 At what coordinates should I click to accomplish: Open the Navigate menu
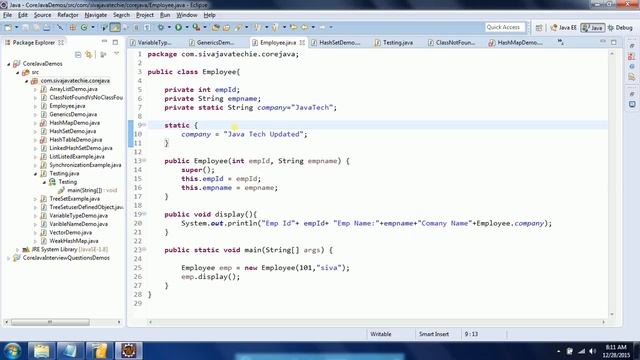click(x=96, y=15)
